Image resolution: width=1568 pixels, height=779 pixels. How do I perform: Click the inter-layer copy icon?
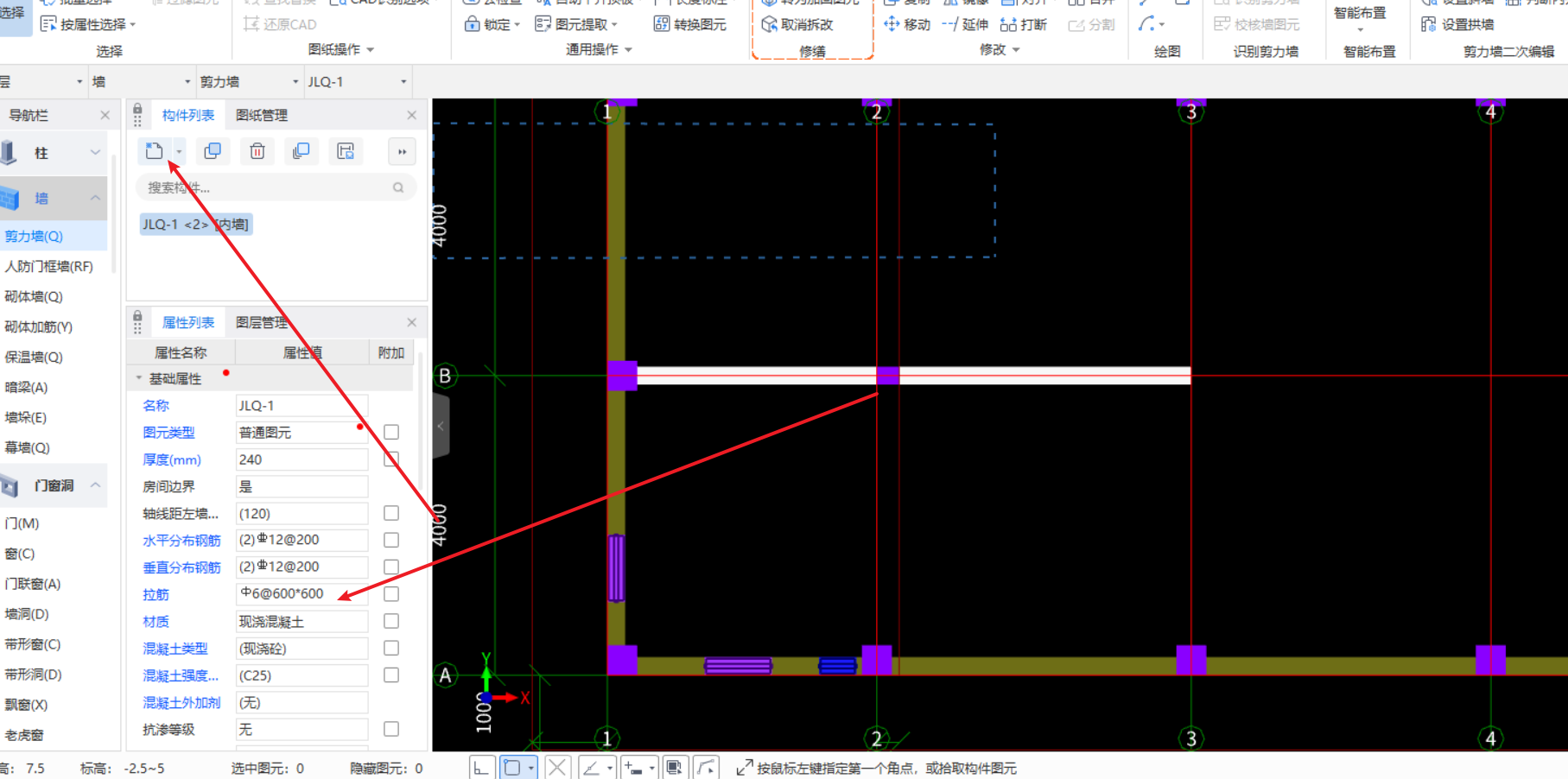point(301,151)
